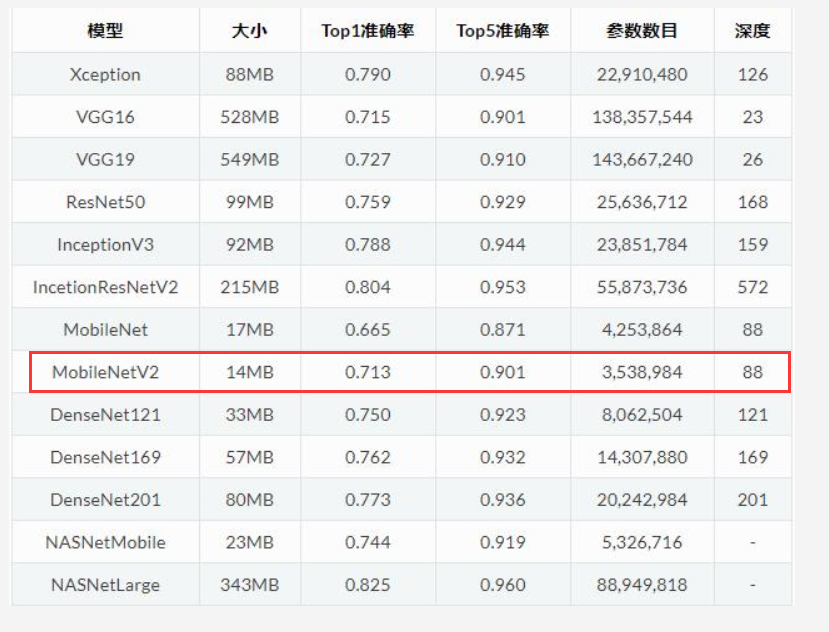Click the MobileNet 17MB size cell

pyautogui.click(x=249, y=329)
